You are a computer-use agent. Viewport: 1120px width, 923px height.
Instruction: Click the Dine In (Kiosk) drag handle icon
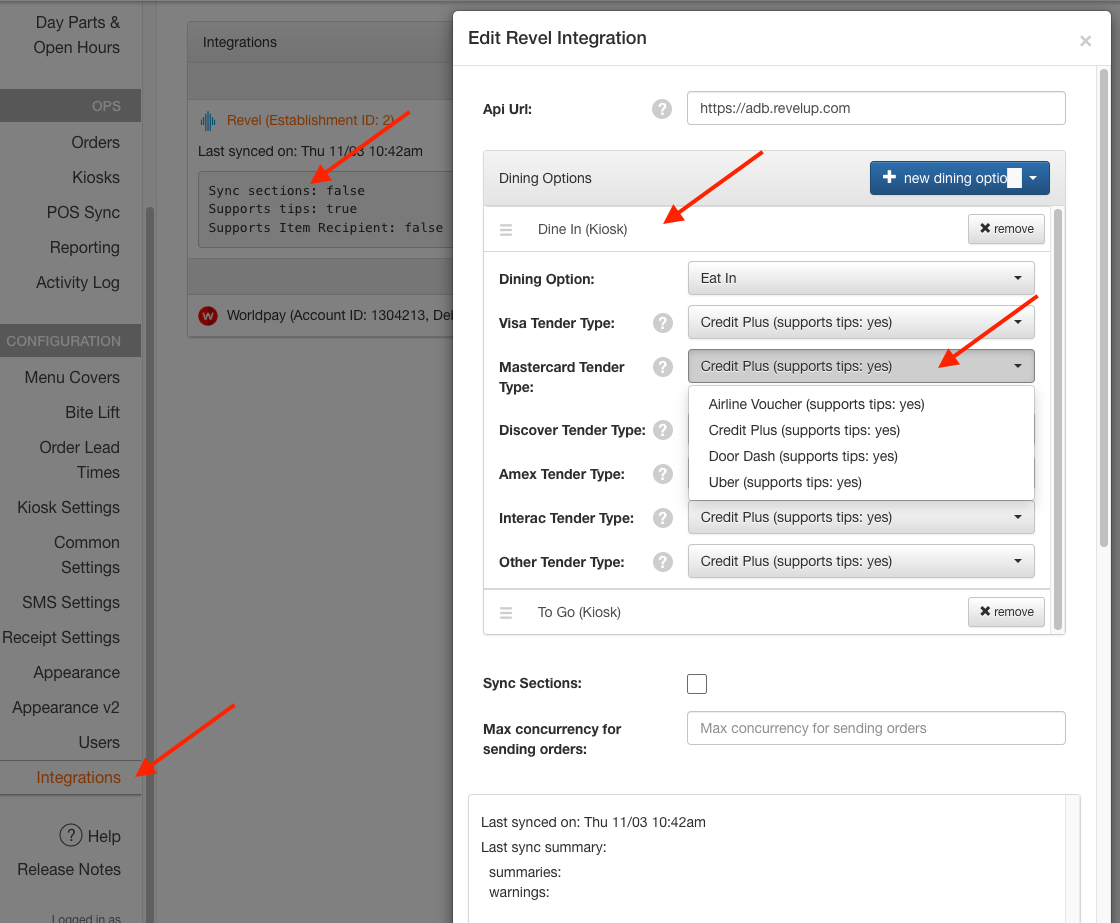[506, 230]
